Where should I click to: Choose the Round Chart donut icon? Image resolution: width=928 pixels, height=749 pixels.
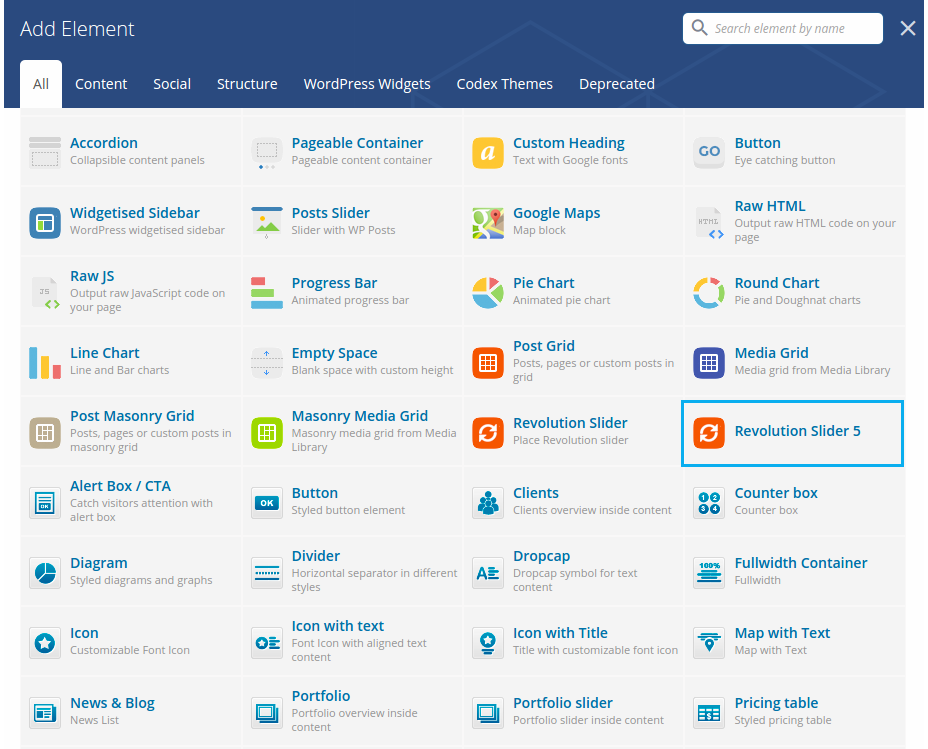(709, 293)
